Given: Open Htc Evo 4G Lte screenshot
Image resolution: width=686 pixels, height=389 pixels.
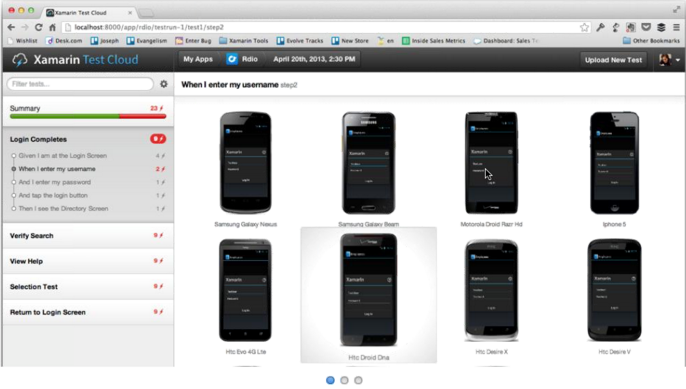Looking at the screenshot, I should pos(245,290).
